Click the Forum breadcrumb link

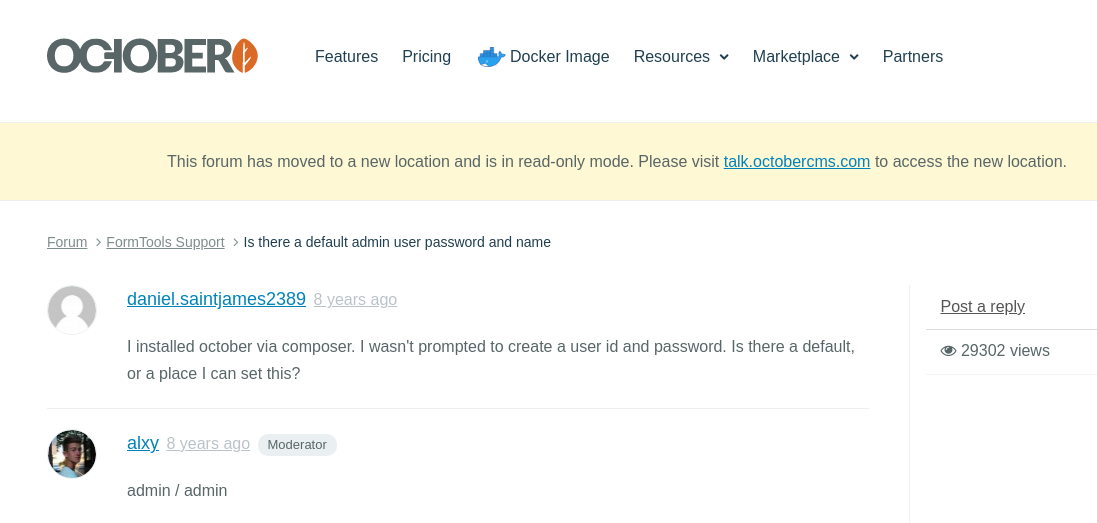(67, 242)
